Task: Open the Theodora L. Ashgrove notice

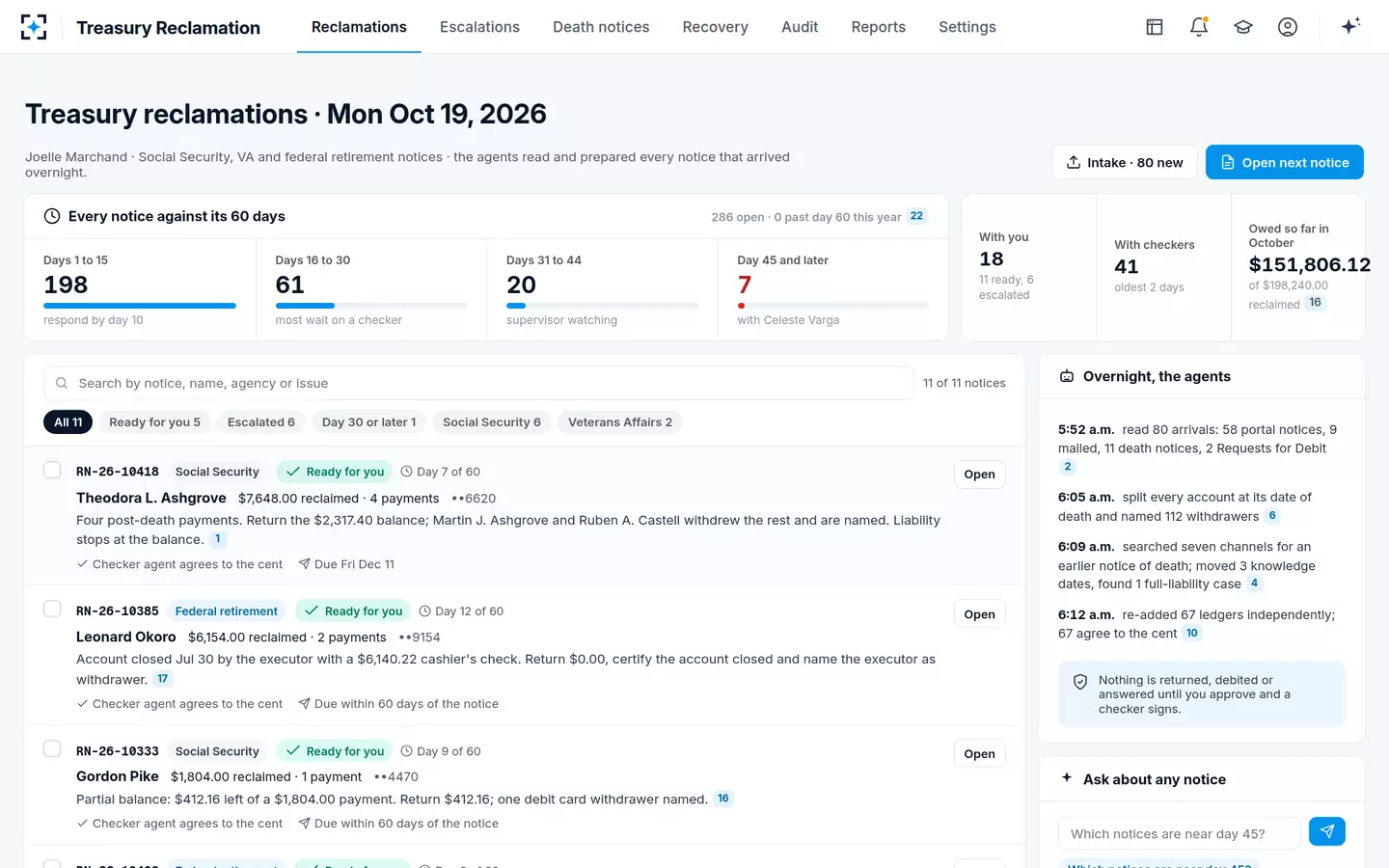Action: pos(979,475)
